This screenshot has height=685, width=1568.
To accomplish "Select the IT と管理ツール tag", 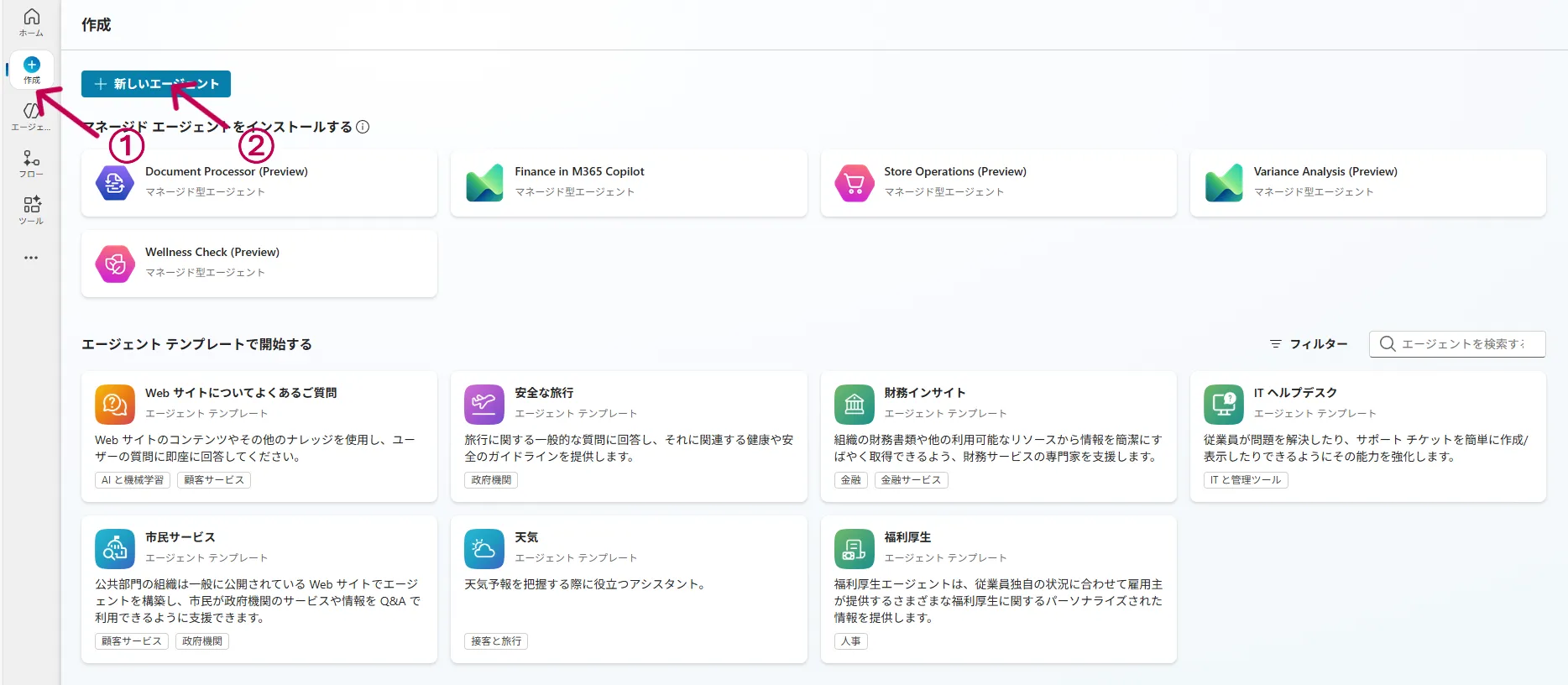I will click(1246, 480).
